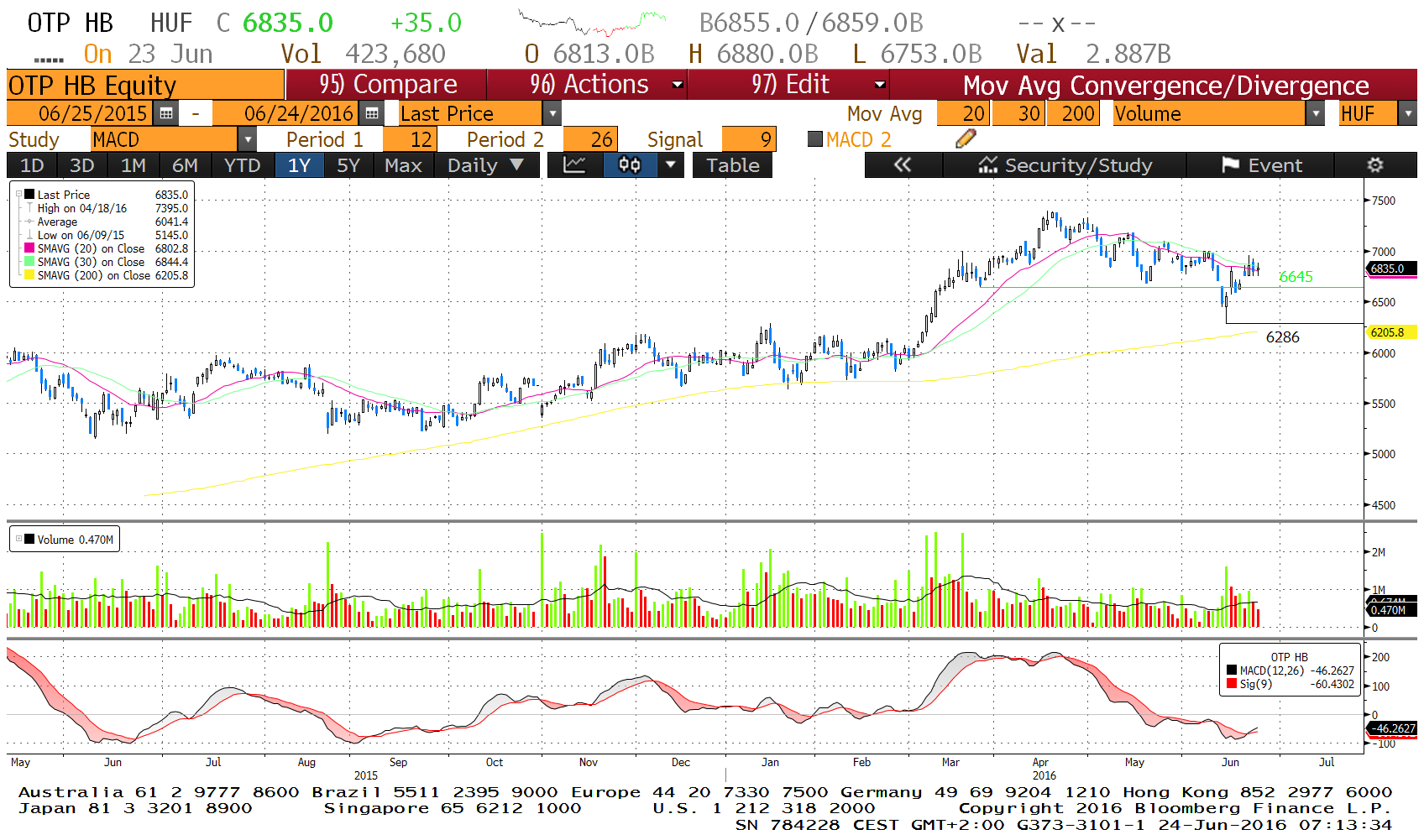
Task: Collapse the Volume legend box
Action: (18, 540)
